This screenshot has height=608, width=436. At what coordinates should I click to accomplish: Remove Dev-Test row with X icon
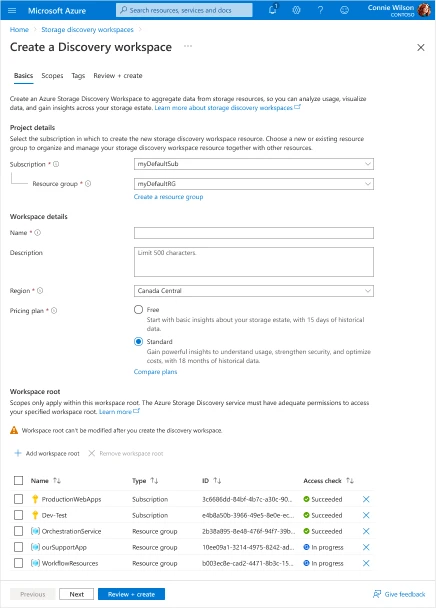(x=366, y=515)
